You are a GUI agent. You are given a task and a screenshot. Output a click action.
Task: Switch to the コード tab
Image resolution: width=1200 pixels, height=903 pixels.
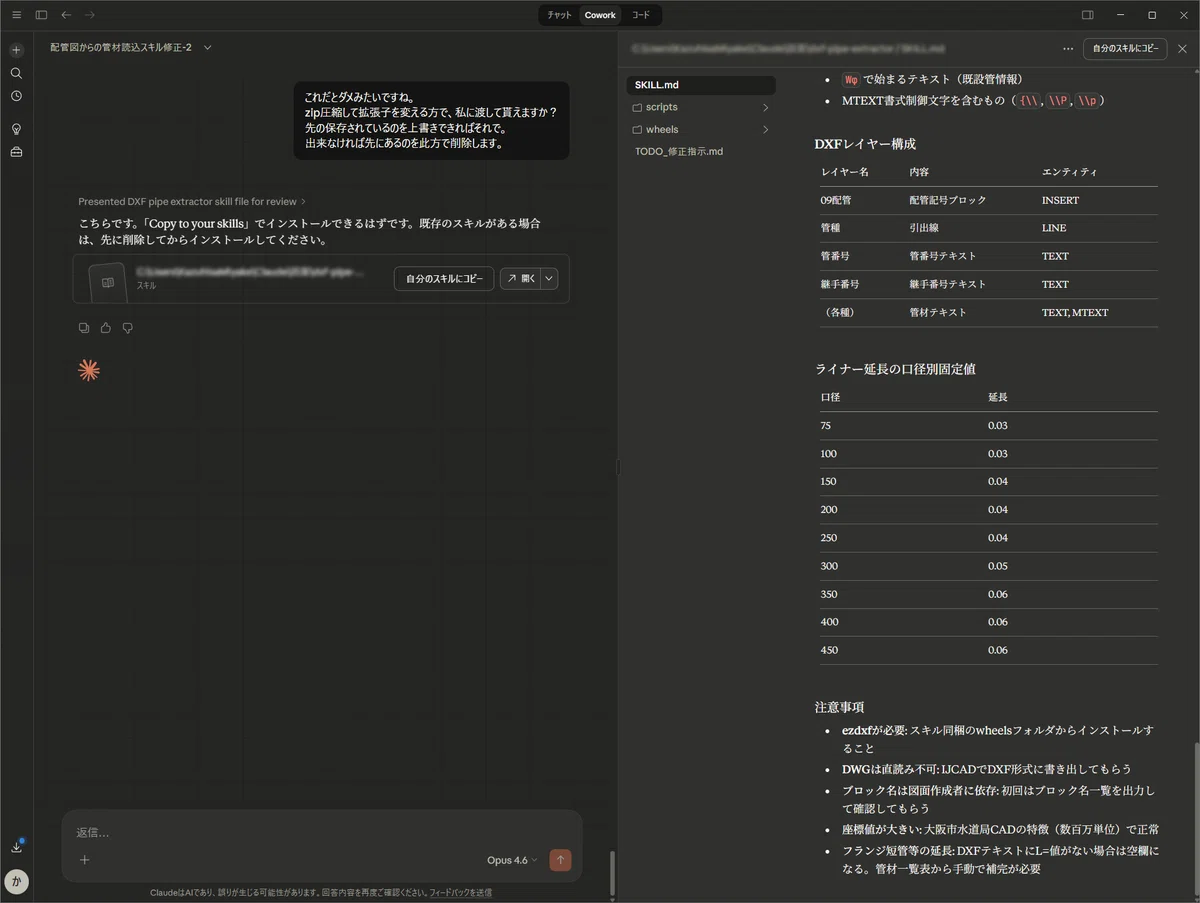(640, 15)
